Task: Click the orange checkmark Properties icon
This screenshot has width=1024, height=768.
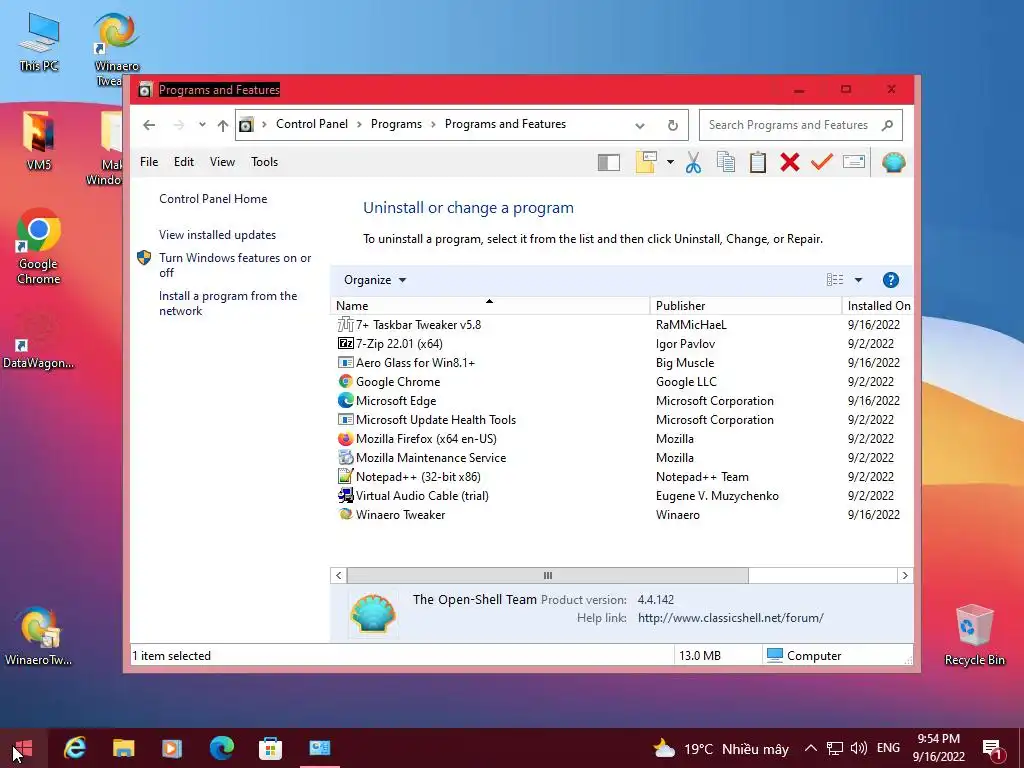Action: tap(822, 161)
